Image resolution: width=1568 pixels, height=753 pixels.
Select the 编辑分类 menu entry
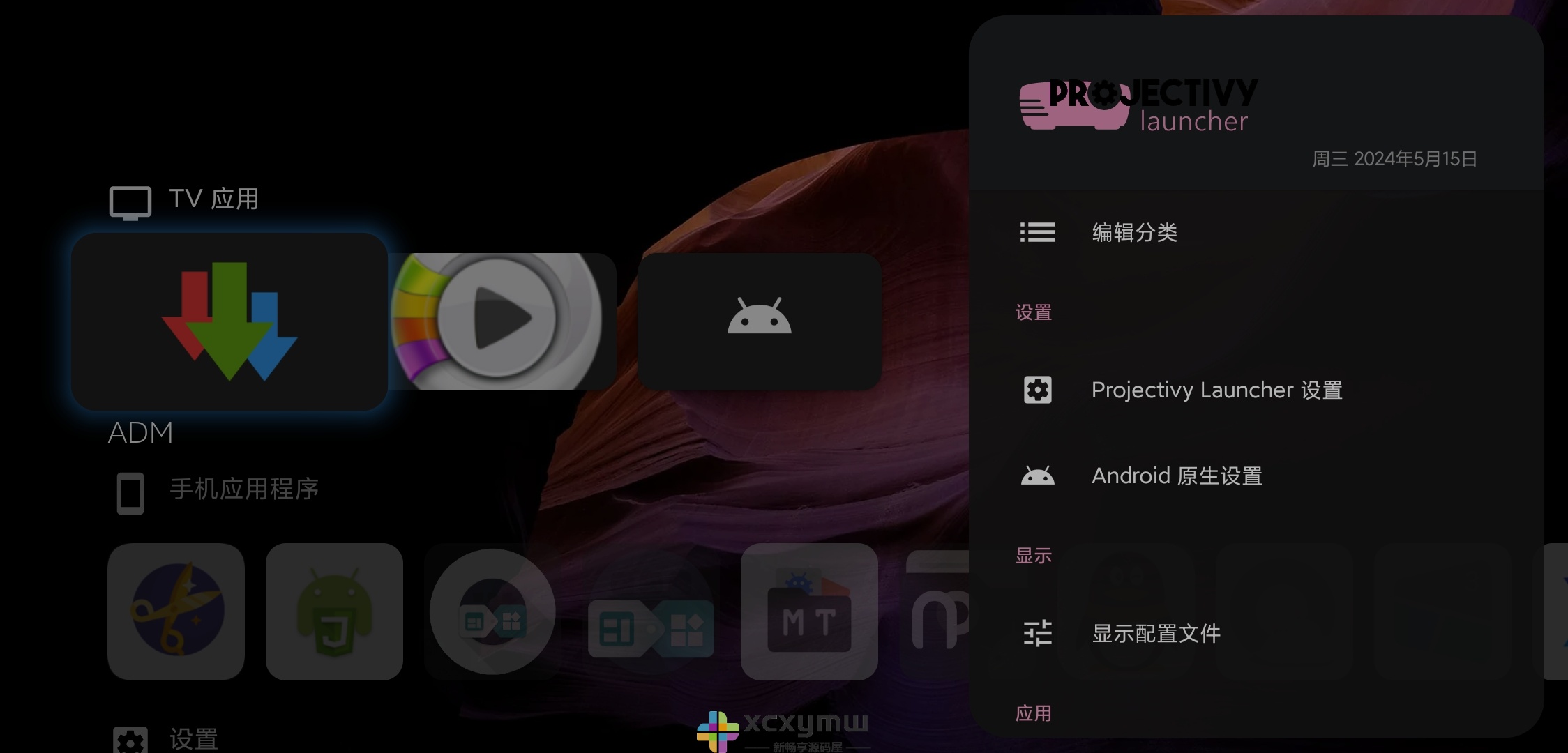pyautogui.click(x=1134, y=233)
